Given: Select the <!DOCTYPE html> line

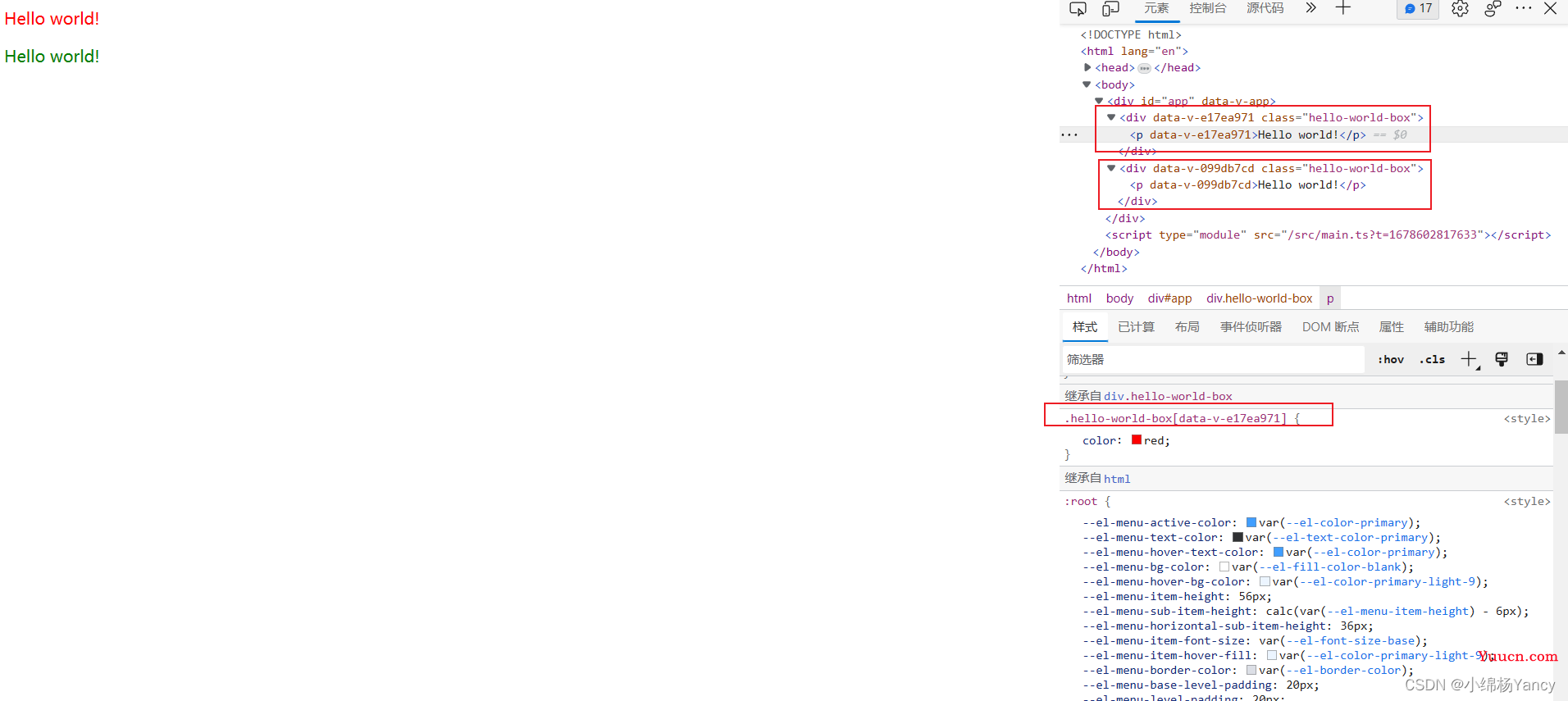Looking at the screenshot, I should 1130,34.
